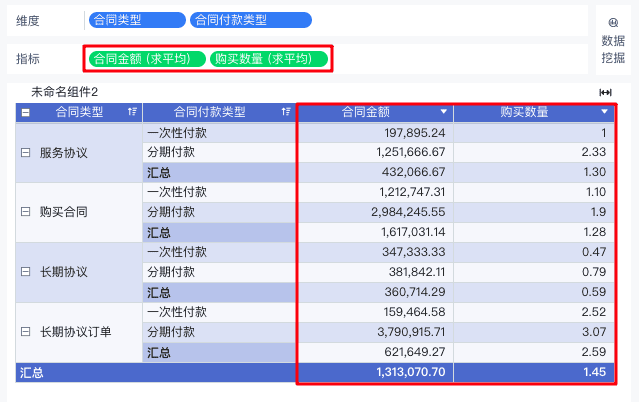Collapse all rows using header minus icon
The width and height of the screenshot is (639, 402).
pos(25,113)
